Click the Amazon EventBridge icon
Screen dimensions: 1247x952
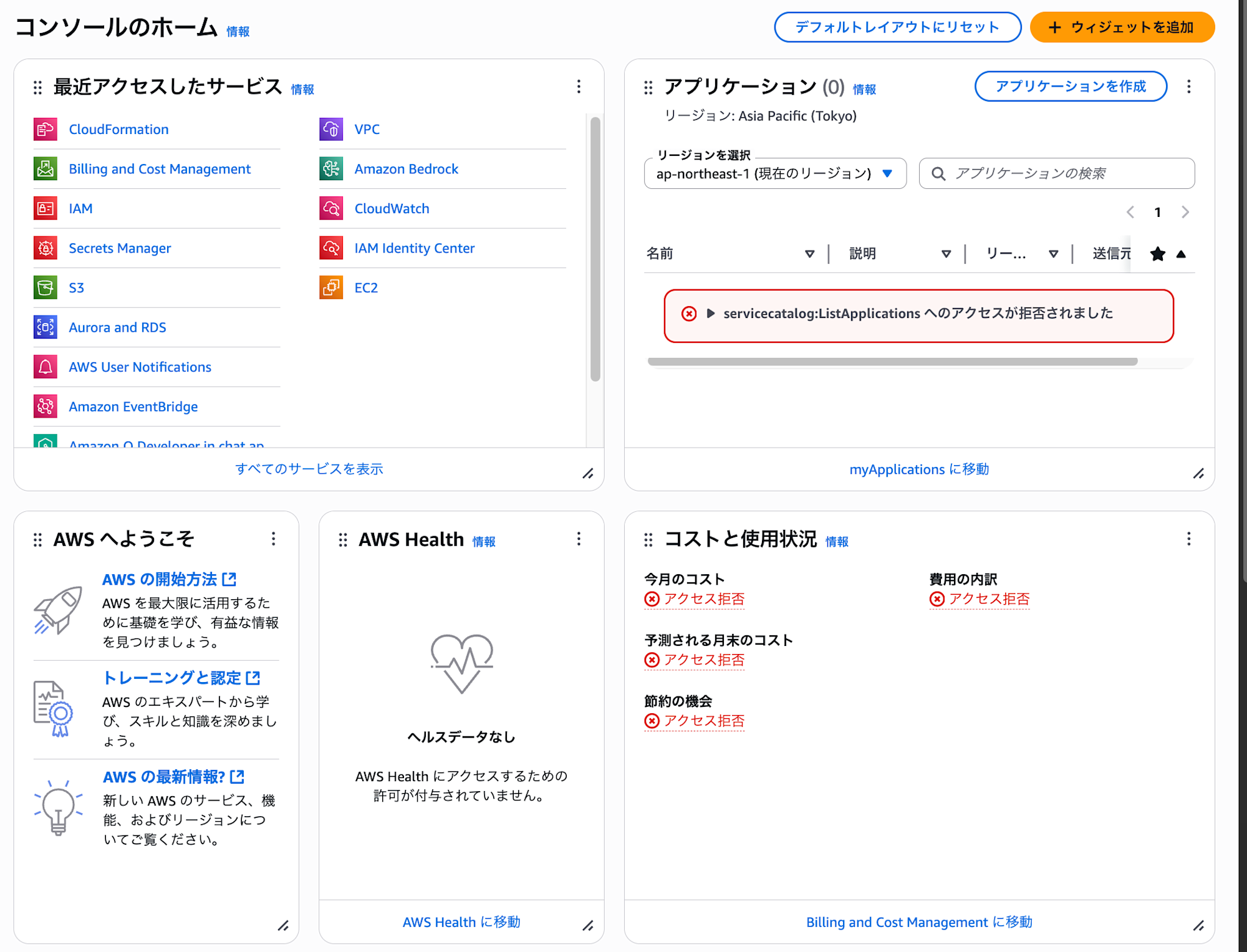point(46,406)
